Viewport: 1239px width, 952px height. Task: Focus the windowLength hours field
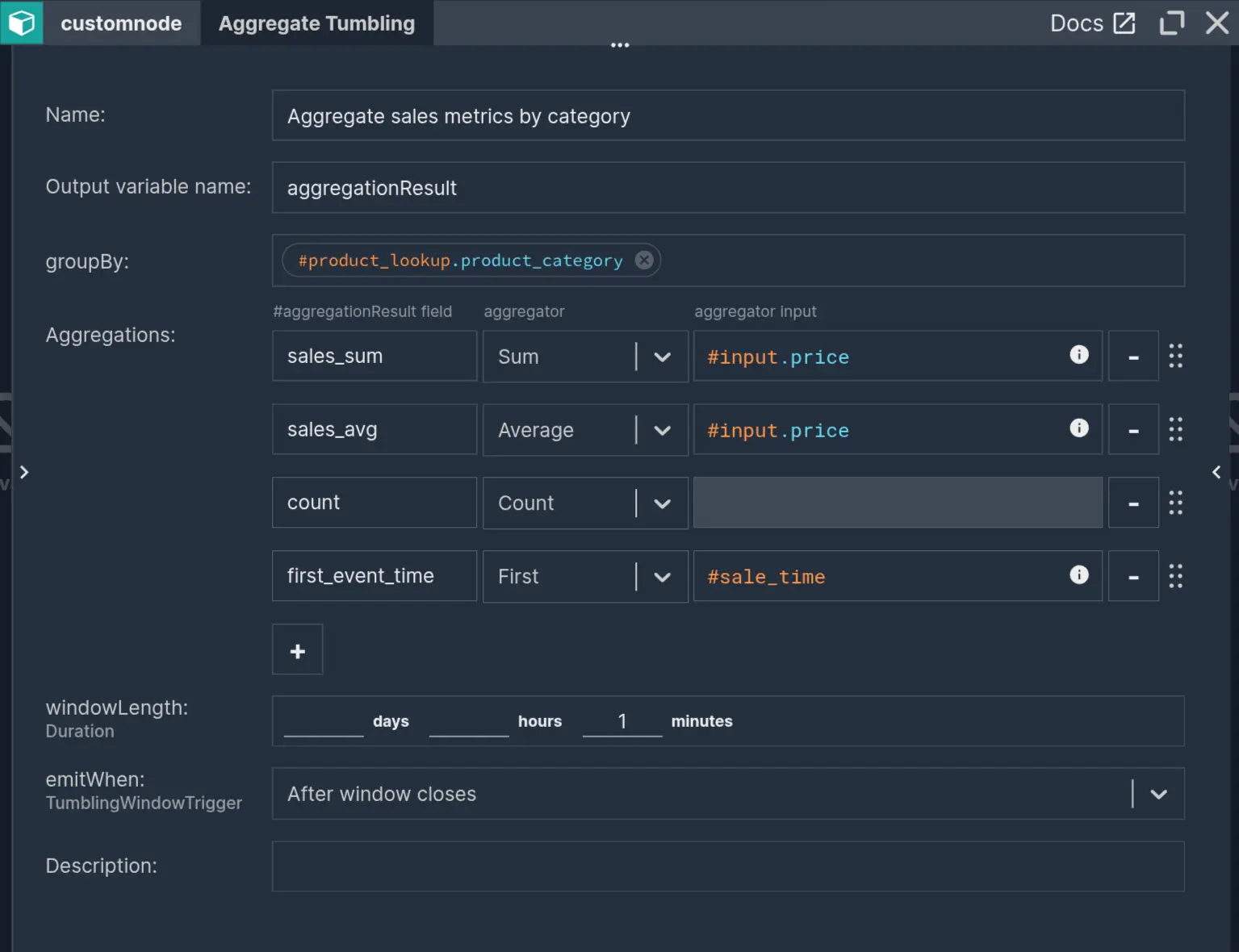469,720
